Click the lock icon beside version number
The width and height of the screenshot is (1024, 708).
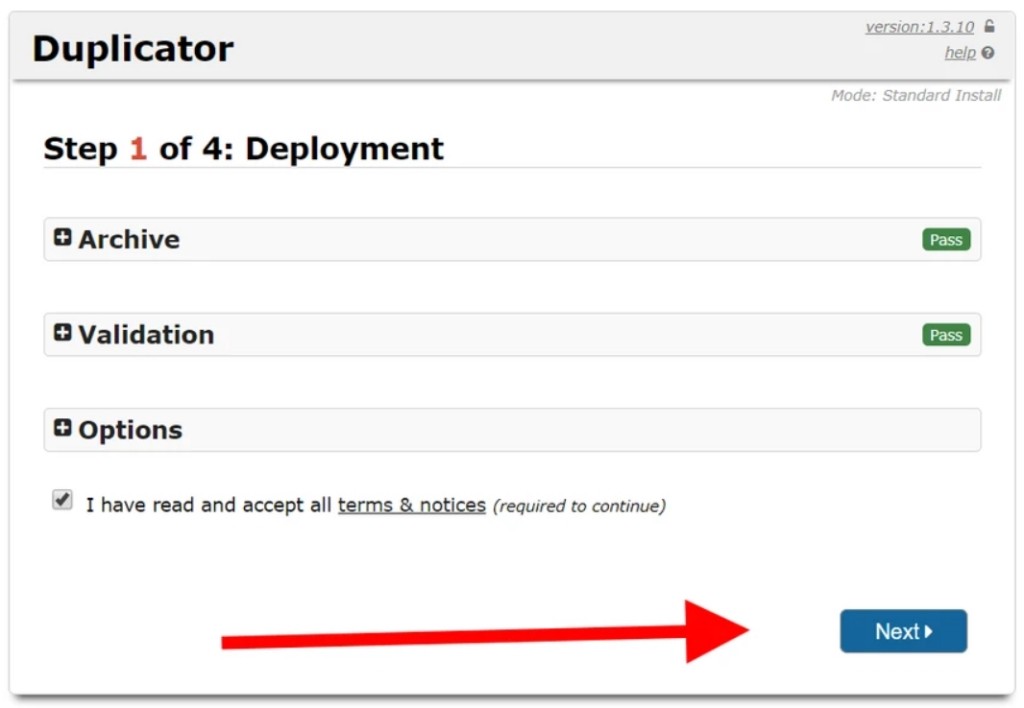(x=989, y=26)
